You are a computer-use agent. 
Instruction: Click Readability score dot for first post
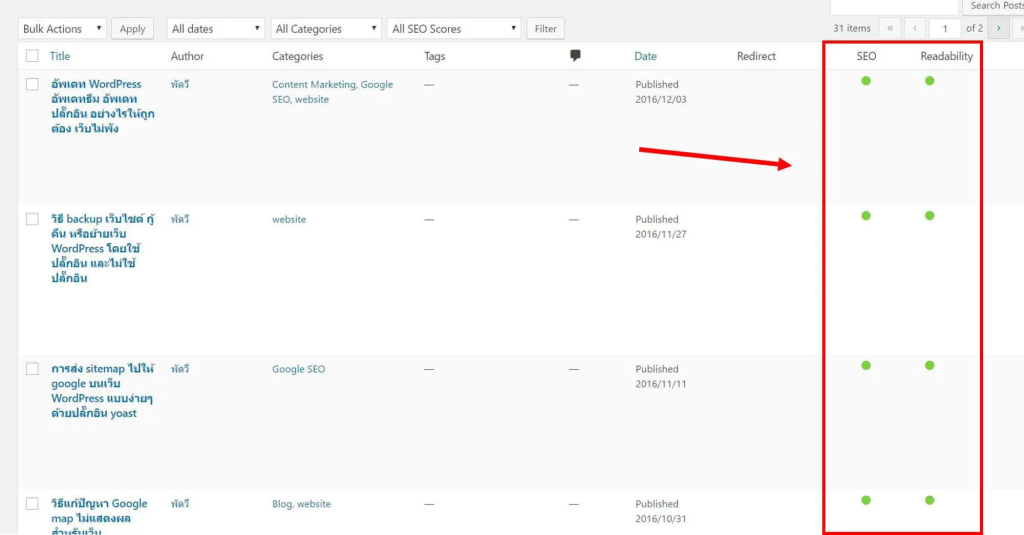930,81
